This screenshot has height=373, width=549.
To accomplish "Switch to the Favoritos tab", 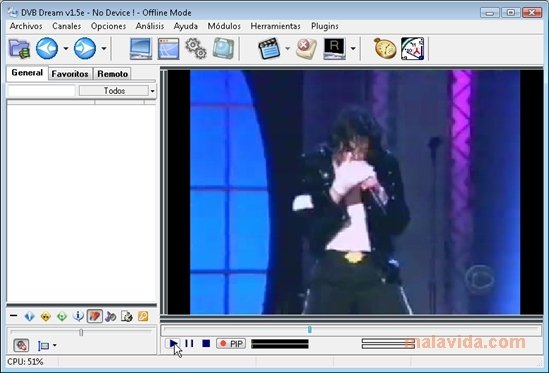I will 70,74.
